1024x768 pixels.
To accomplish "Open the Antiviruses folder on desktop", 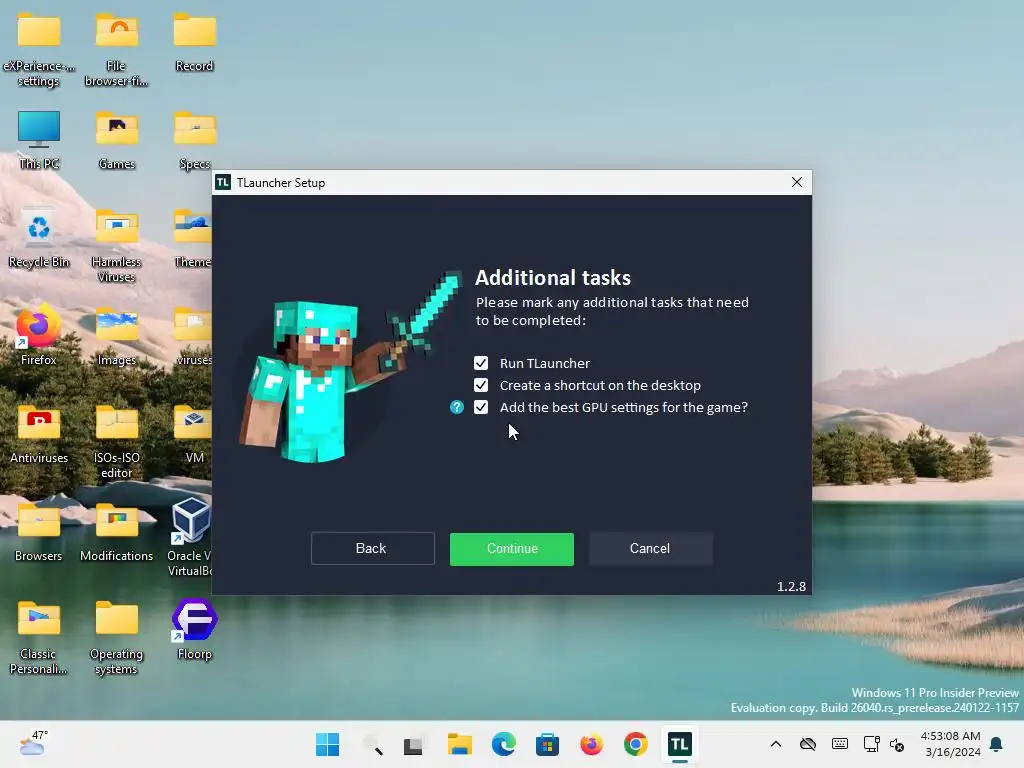I will (39, 434).
